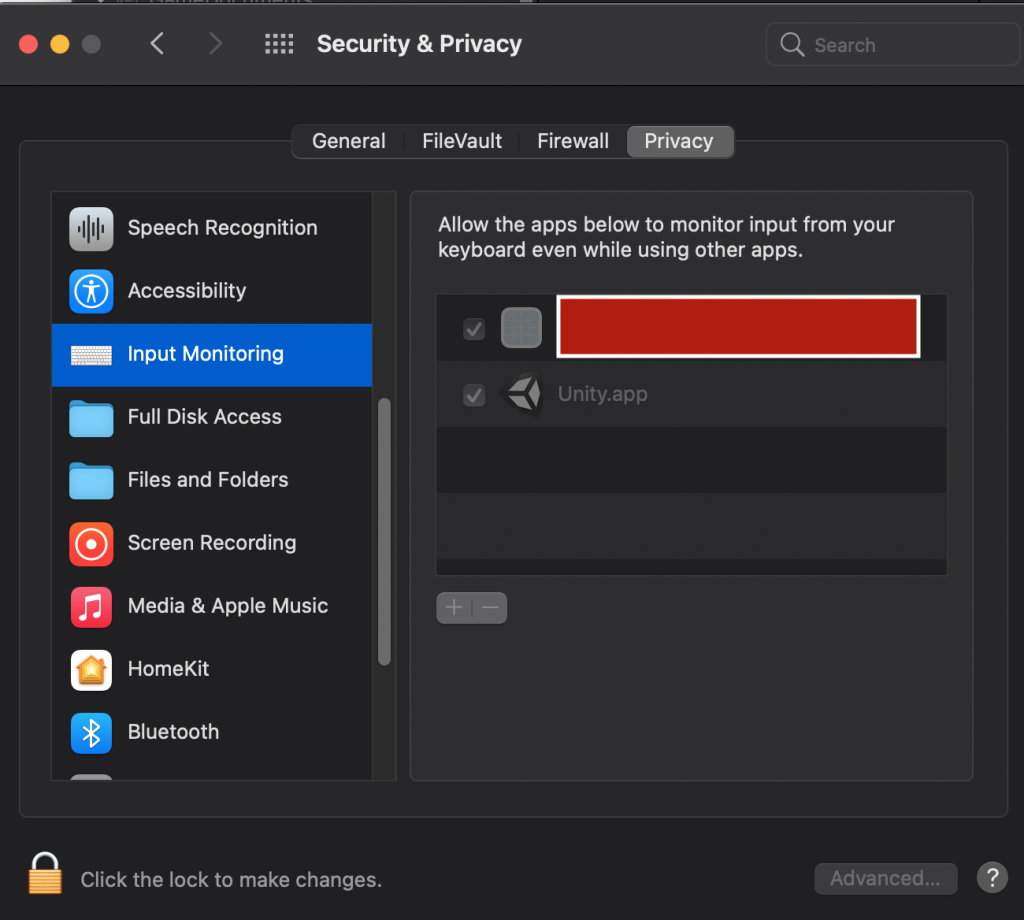
Task: Open the FileVault tab
Action: (462, 141)
